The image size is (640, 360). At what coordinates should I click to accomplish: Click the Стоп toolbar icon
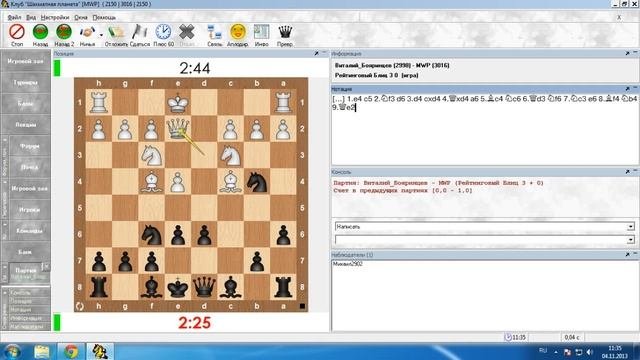(x=17, y=32)
